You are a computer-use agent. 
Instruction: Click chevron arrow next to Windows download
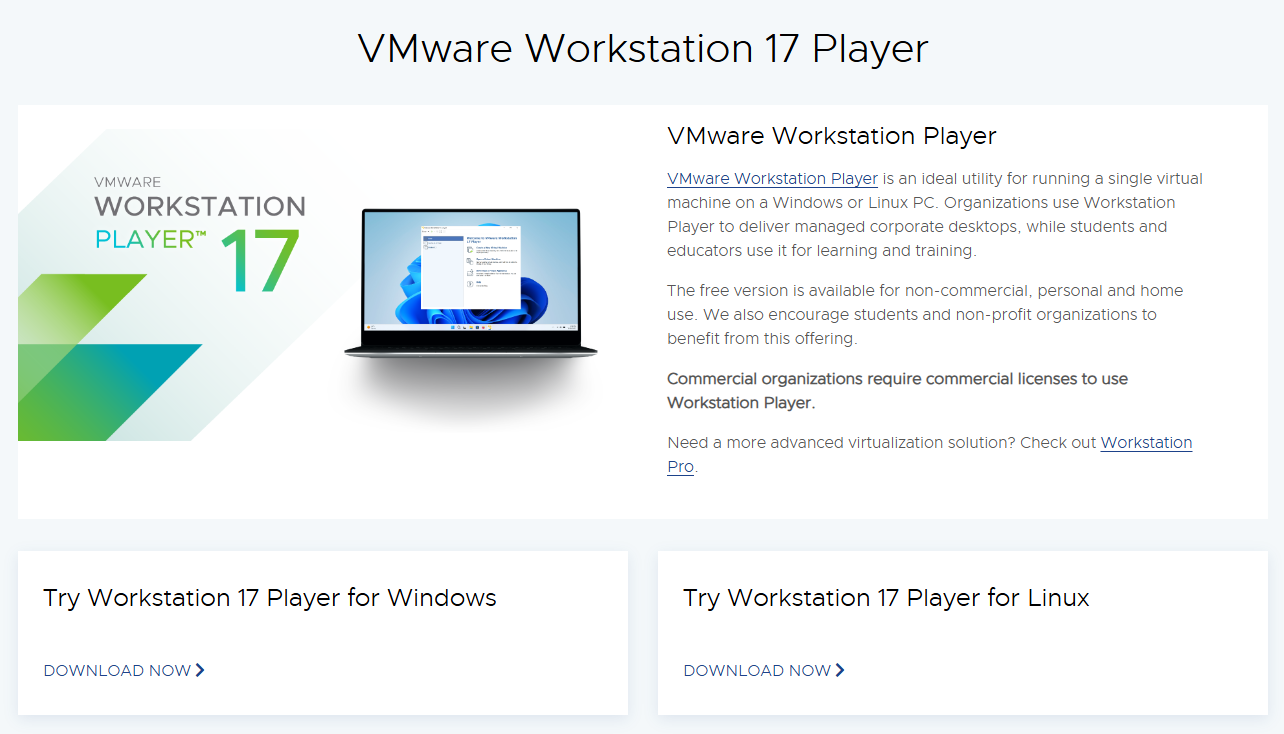[x=200, y=670]
